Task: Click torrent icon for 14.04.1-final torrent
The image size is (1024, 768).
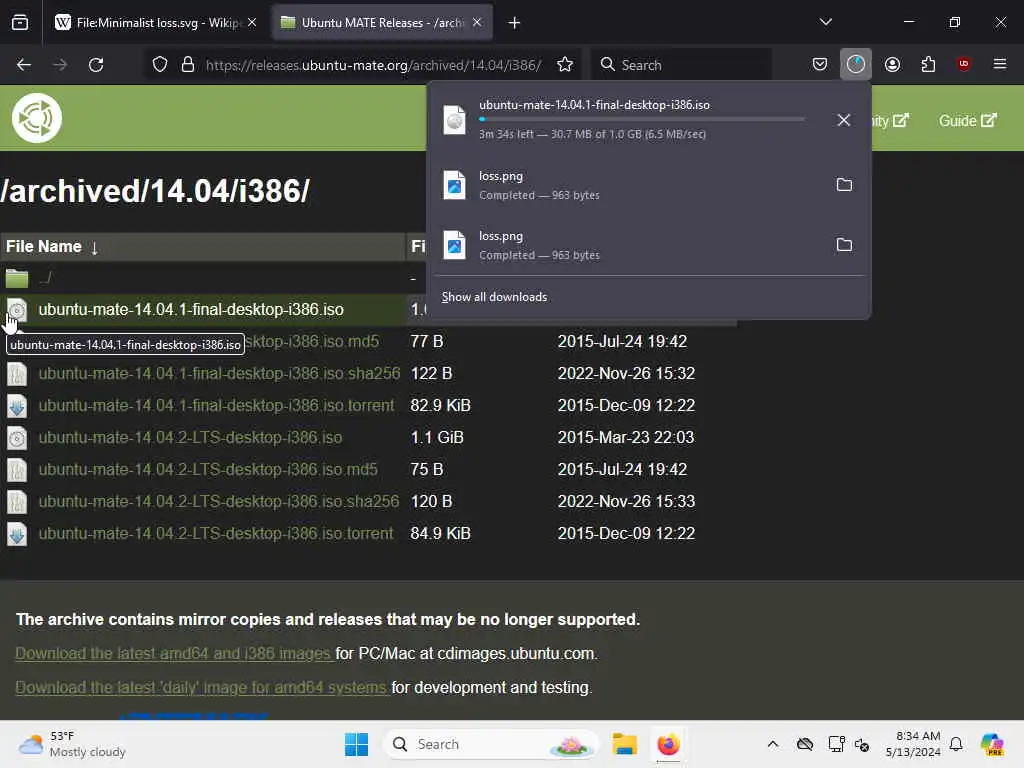Action: point(17,406)
